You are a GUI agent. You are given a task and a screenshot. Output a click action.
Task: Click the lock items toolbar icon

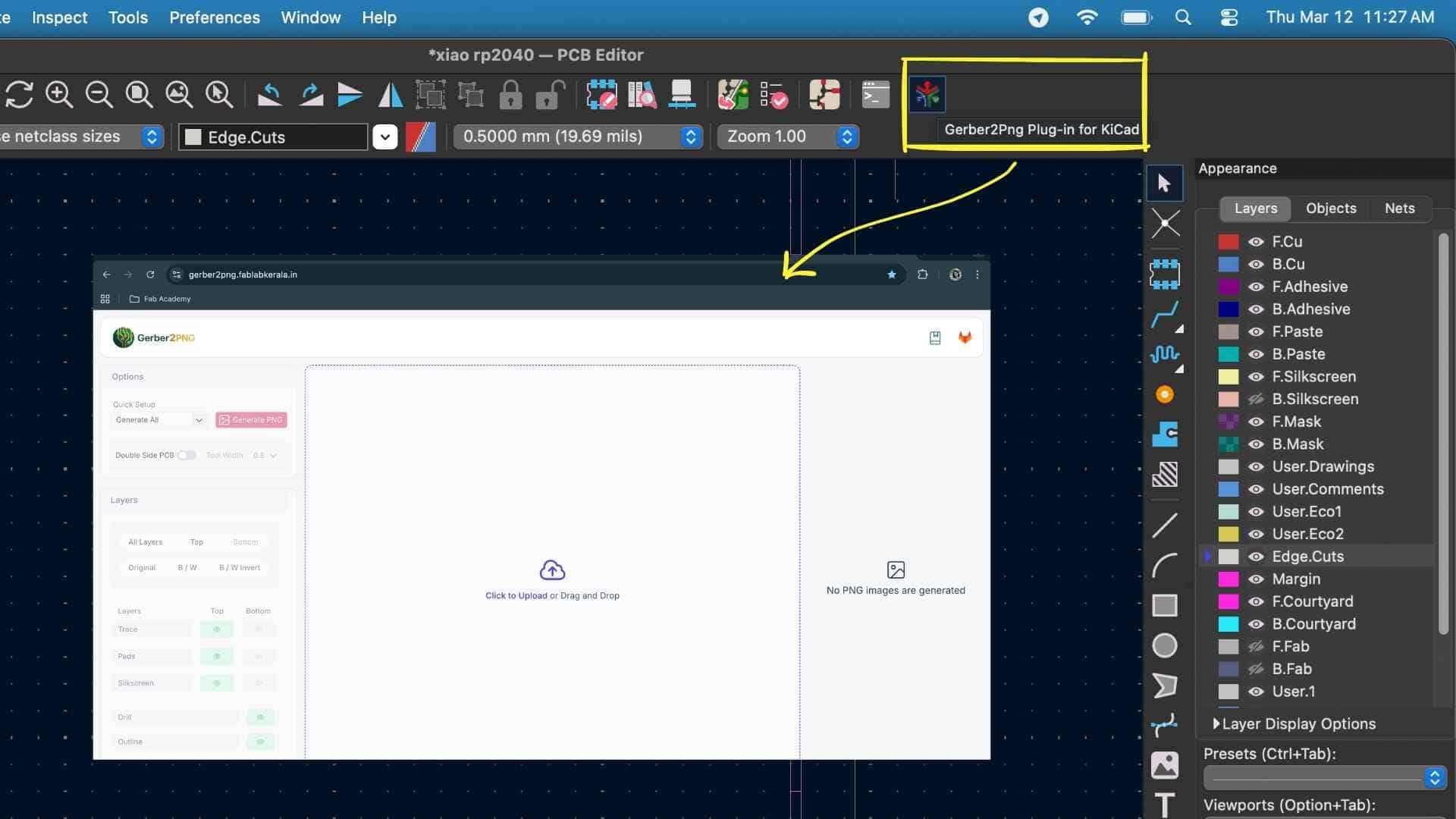510,95
